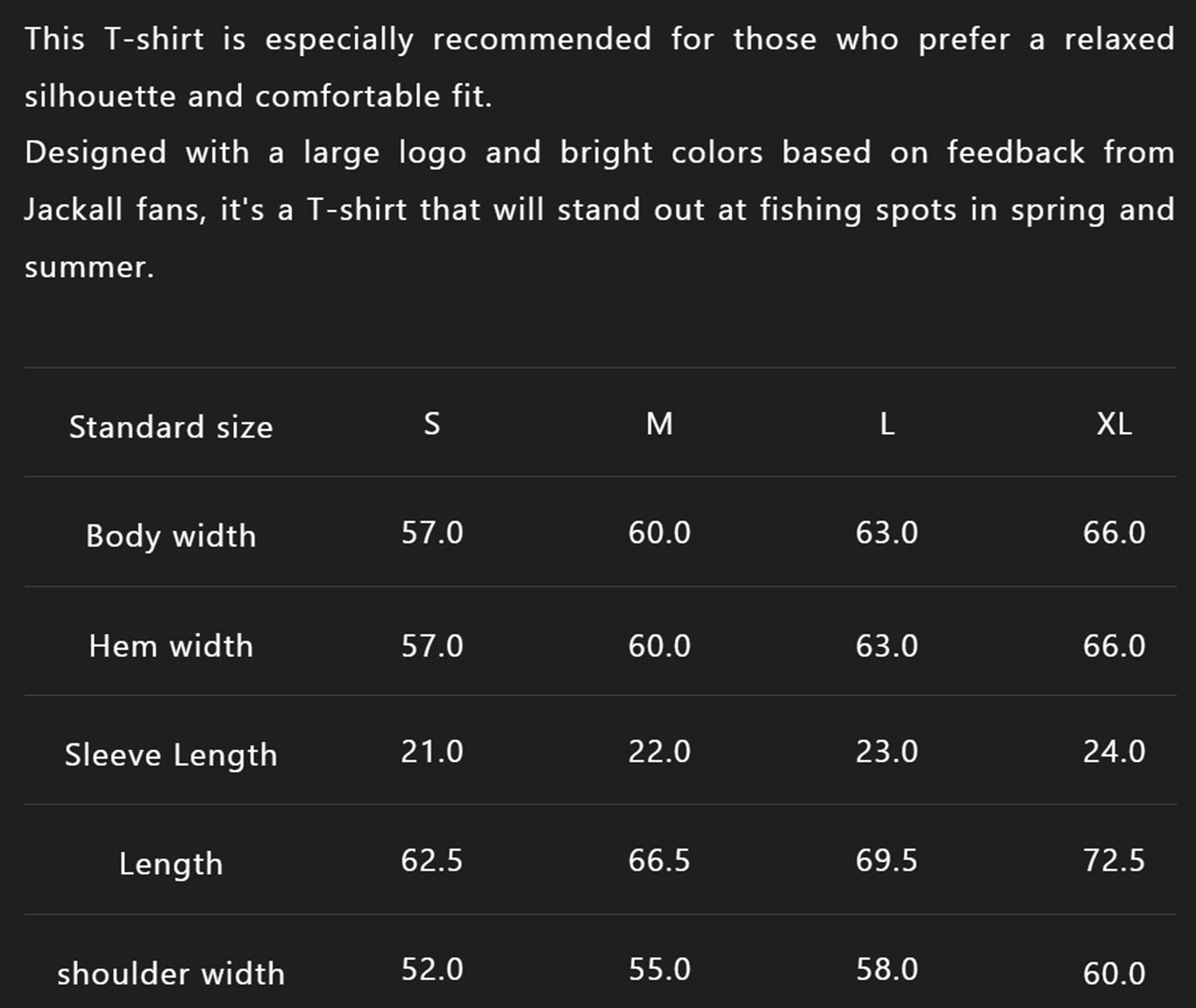The image size is (1196, 1008).
Task: Click Sleeve Length value 24.0 for XL
Action: click(x=1114, y=752)
